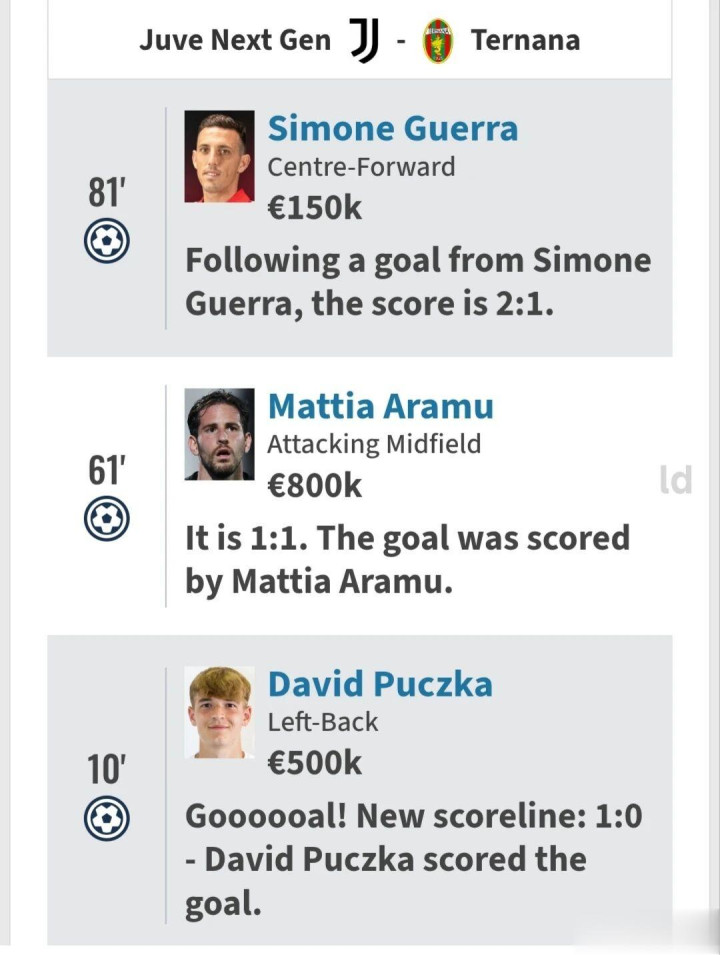Click the goal ball icon at 61'
The height and width of the screenshot is (955, 720).
pyautogui.click(x=107, y=519)
